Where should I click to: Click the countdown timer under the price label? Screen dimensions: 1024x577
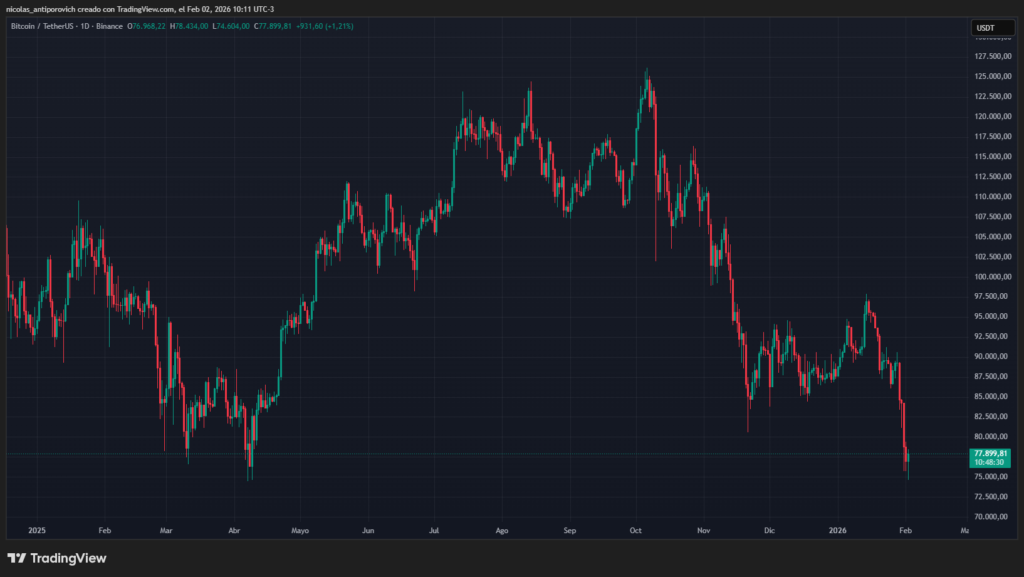click(988, 463)
